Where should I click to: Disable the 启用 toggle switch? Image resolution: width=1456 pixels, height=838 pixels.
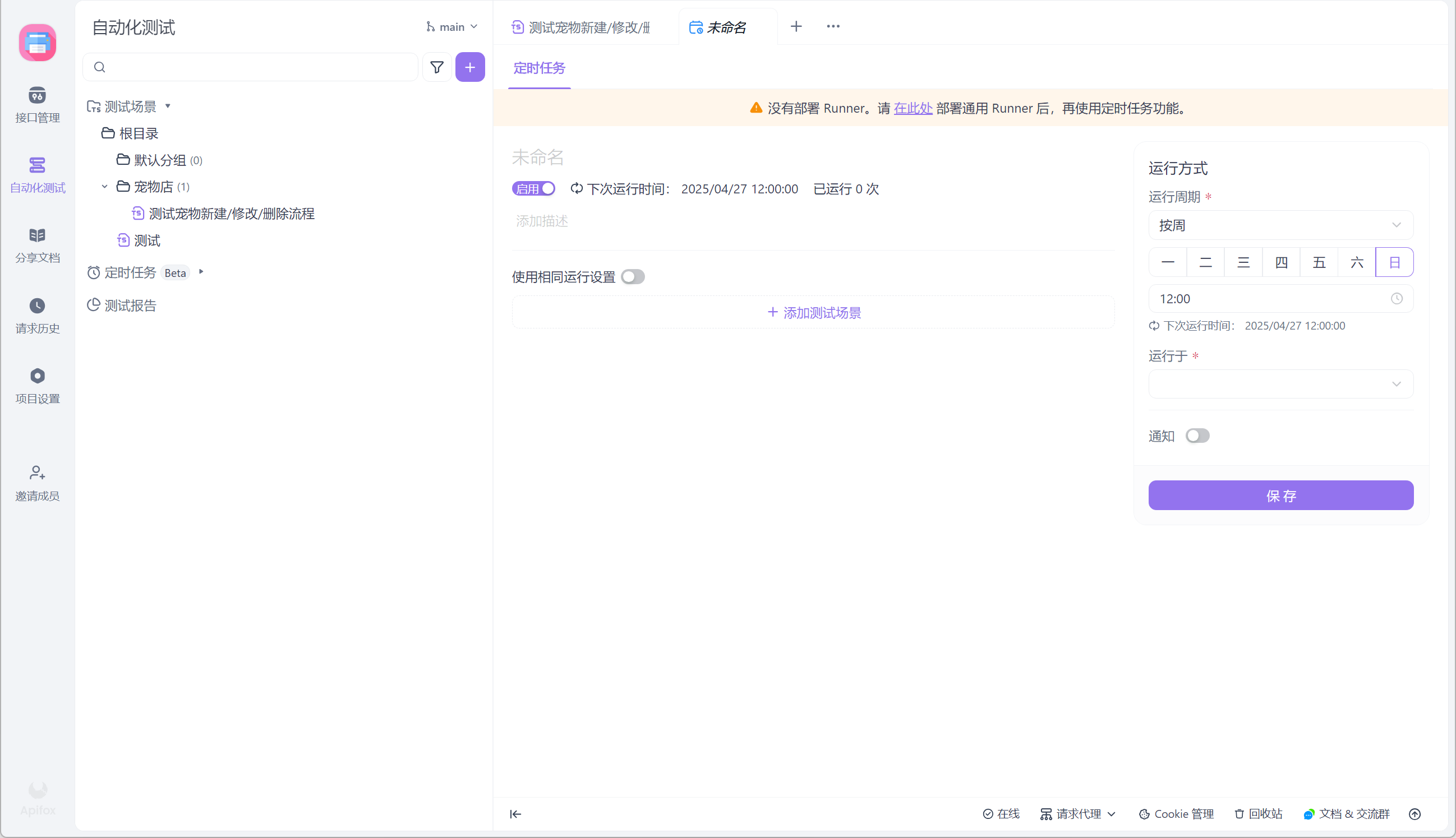(534, 189)
